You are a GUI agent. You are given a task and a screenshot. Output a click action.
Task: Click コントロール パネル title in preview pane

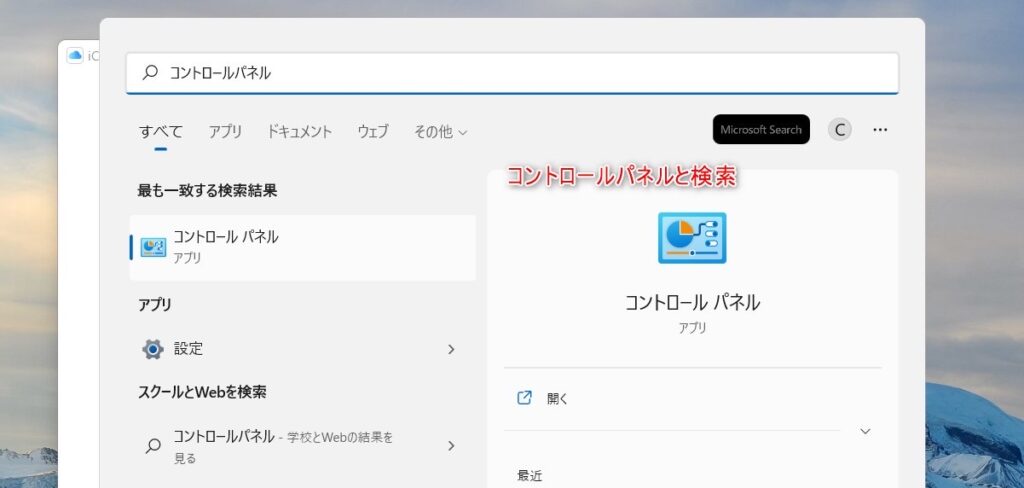pyautogui.click(x=692, y=302)
